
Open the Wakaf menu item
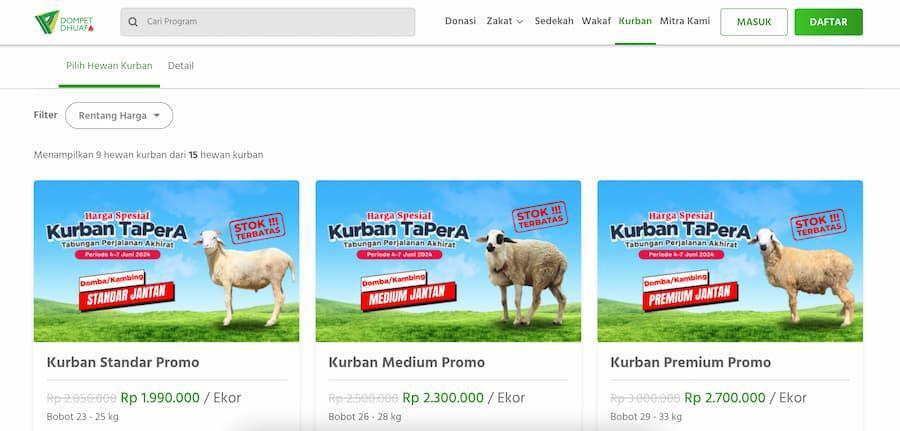coord(596,21)
